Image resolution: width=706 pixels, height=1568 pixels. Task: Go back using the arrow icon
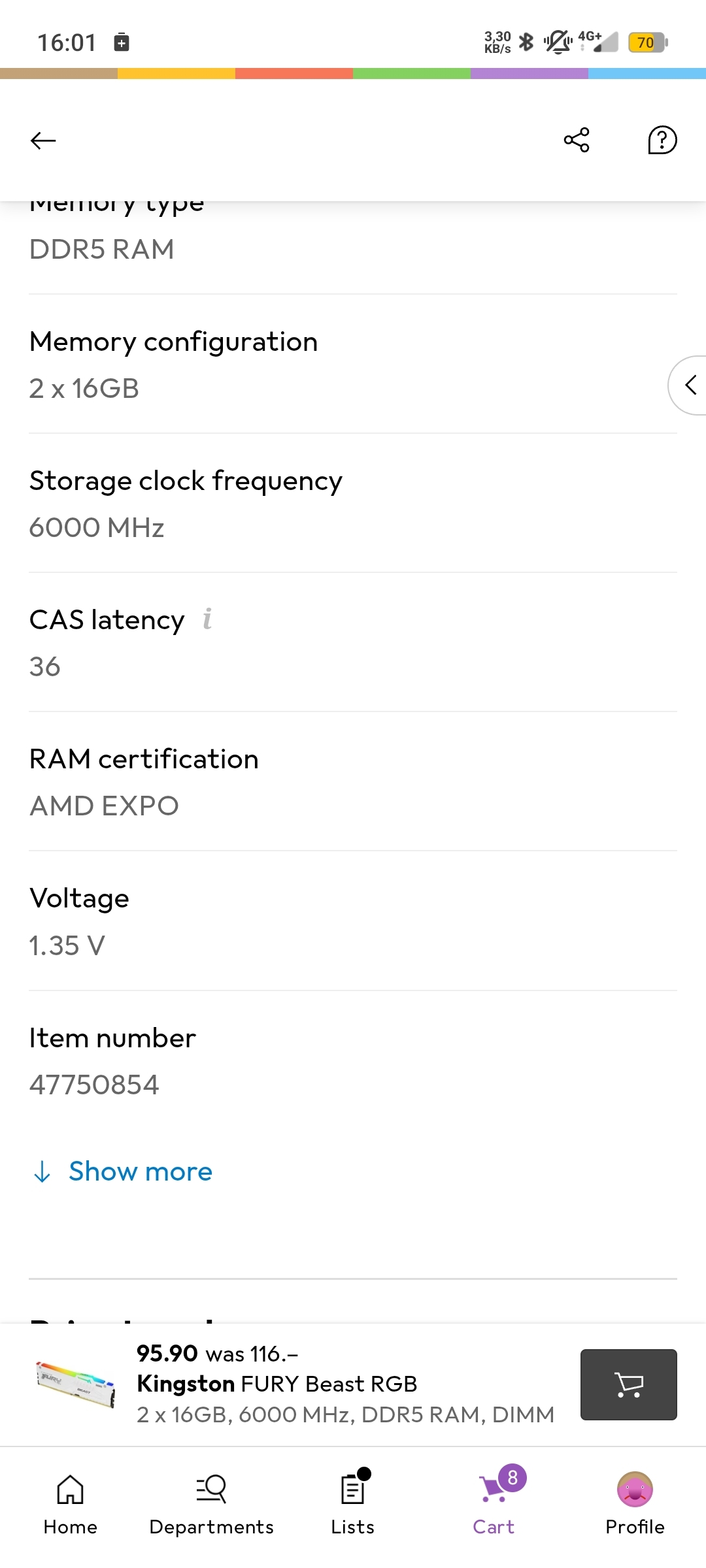click(x=43, y=140)
